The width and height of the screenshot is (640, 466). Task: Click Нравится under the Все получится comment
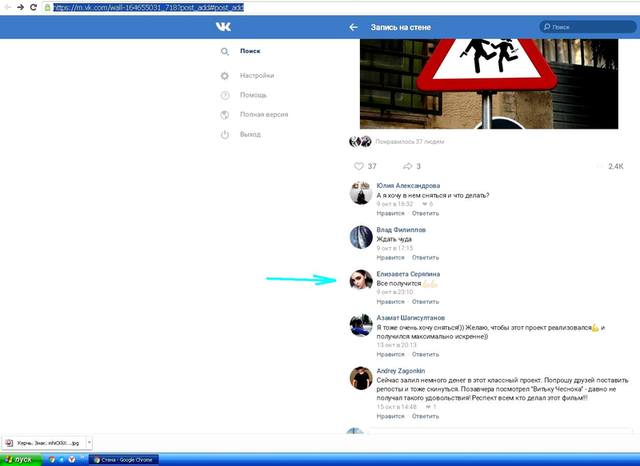(390, 302)
